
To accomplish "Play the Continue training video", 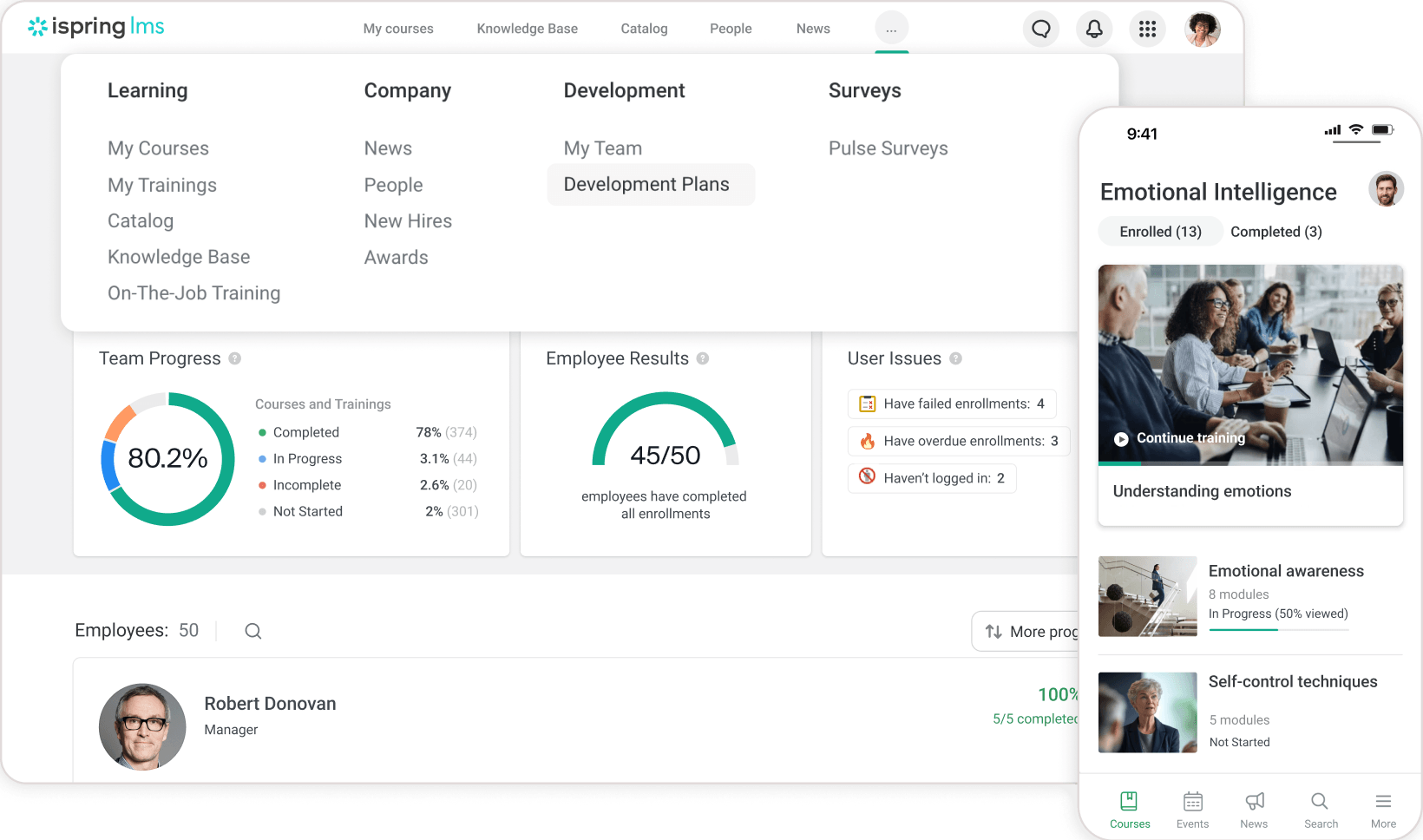I will pos(1120,437).
